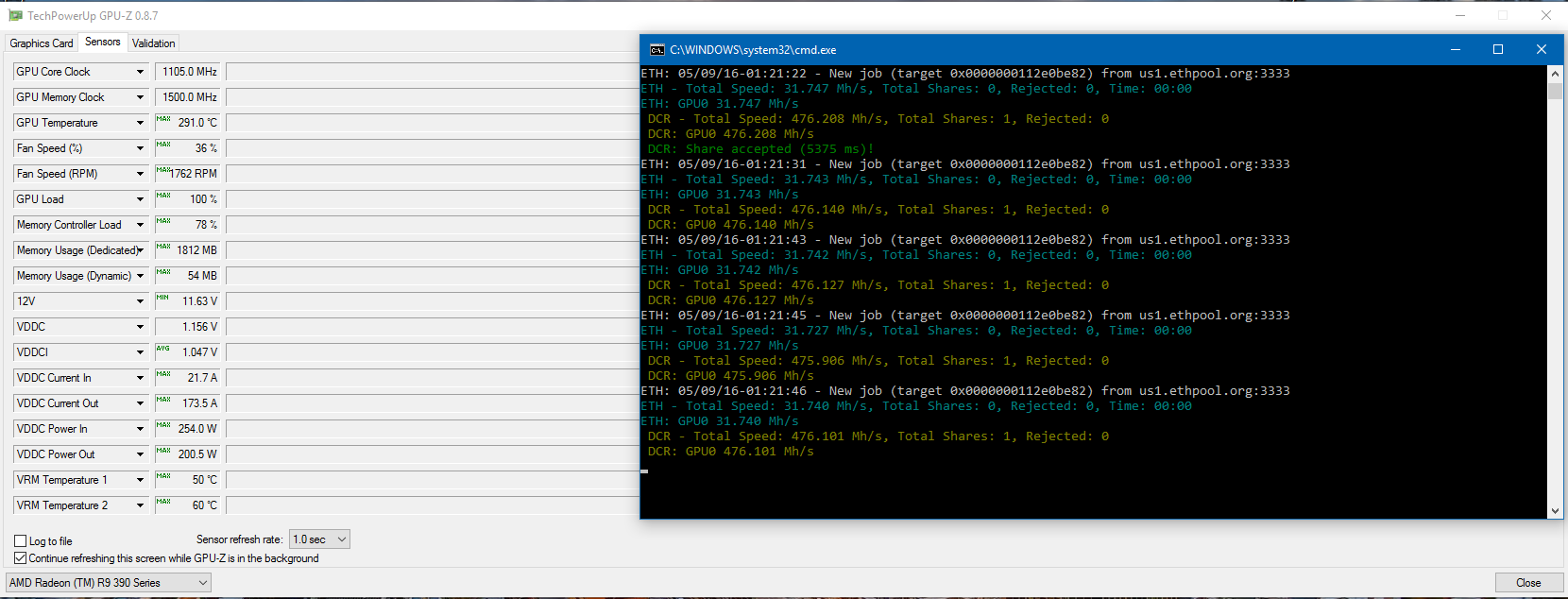The height and width of the screenshot is (599, 1568).
Task: Expand the VDDC sensor dropdown
Action: [x=140, y=327]
